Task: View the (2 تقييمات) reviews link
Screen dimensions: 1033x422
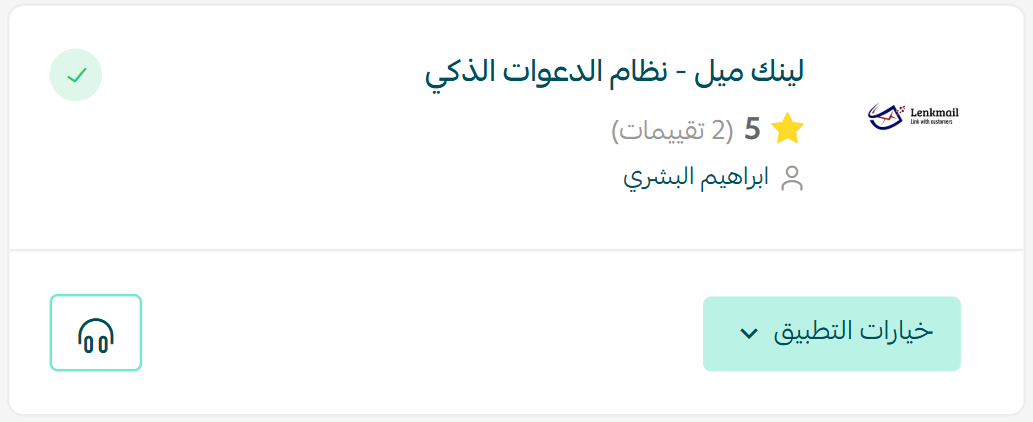Action: tap(672, 130)
